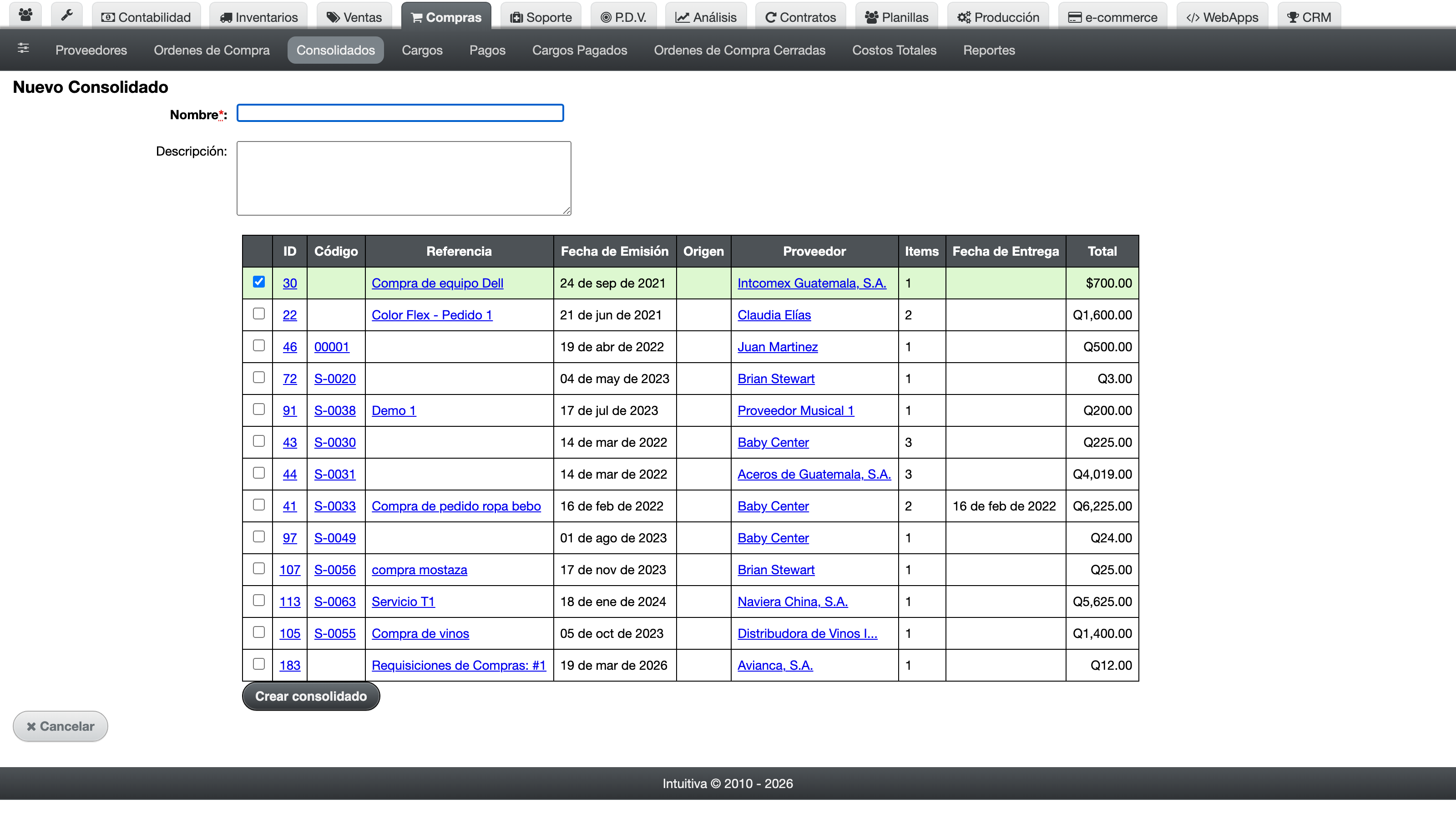Select checkbox for order 41

coord(258,504)
